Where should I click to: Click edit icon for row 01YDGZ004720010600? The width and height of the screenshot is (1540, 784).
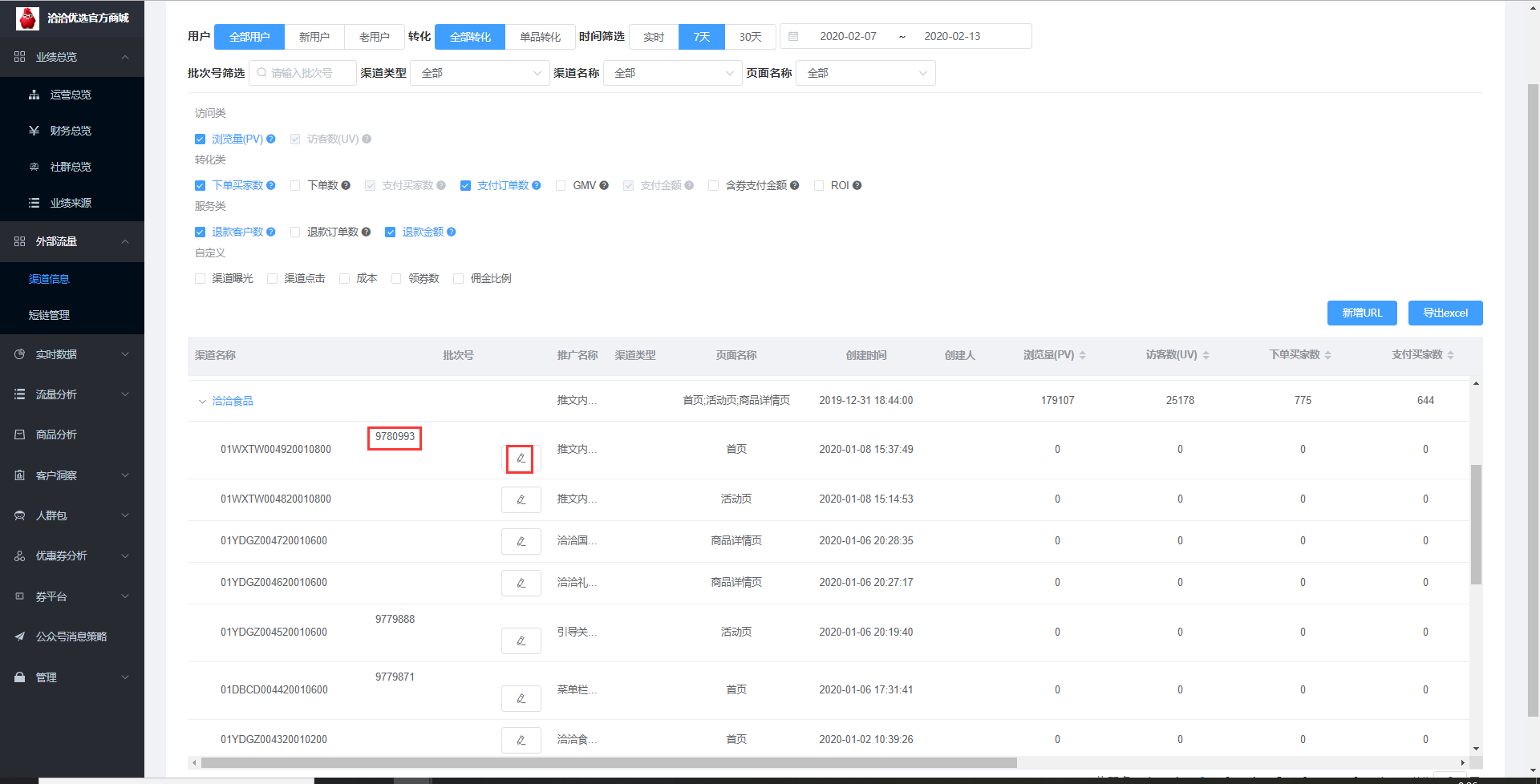pyautogui.click(x=521, y=541)
